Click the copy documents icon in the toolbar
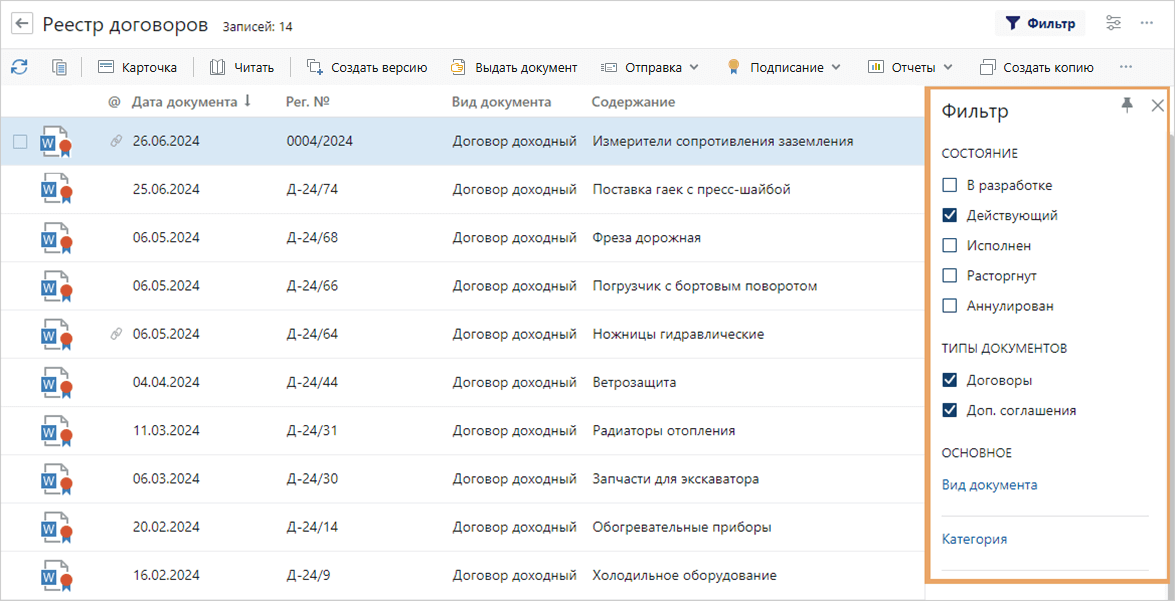Screen dimensions: 1175x601 60,67
